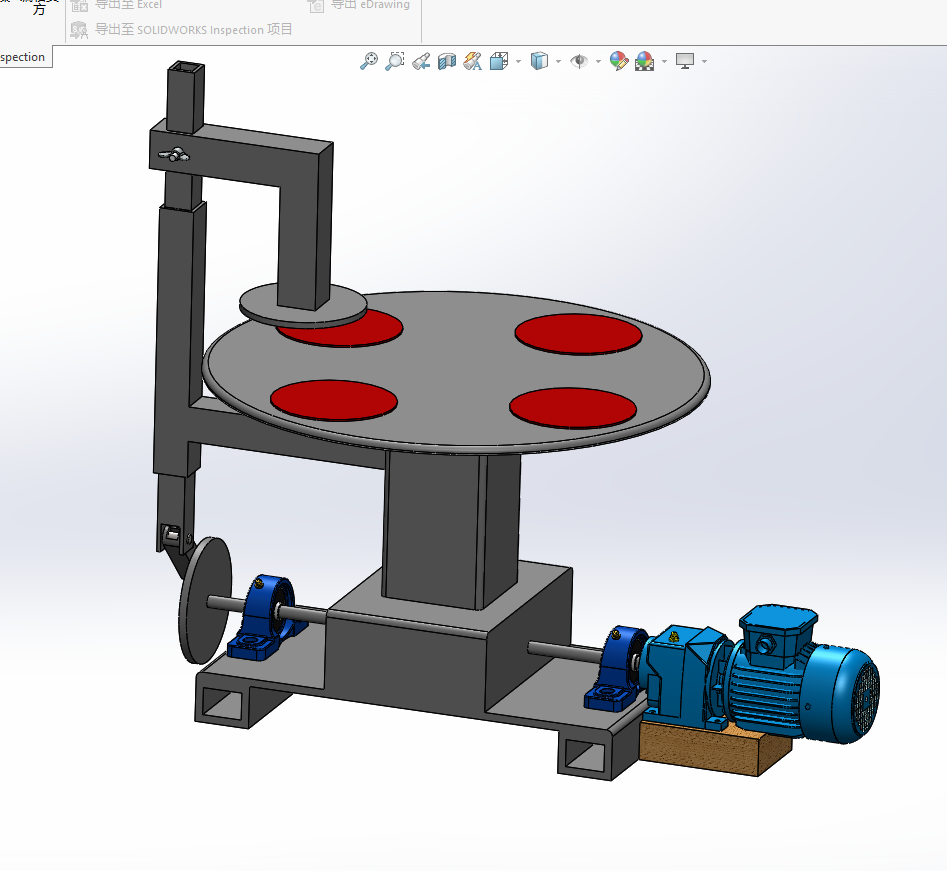This screenshot has width=947, height=871.
Task: Select the Zoom to Area tool
Action: click(394, 61)
